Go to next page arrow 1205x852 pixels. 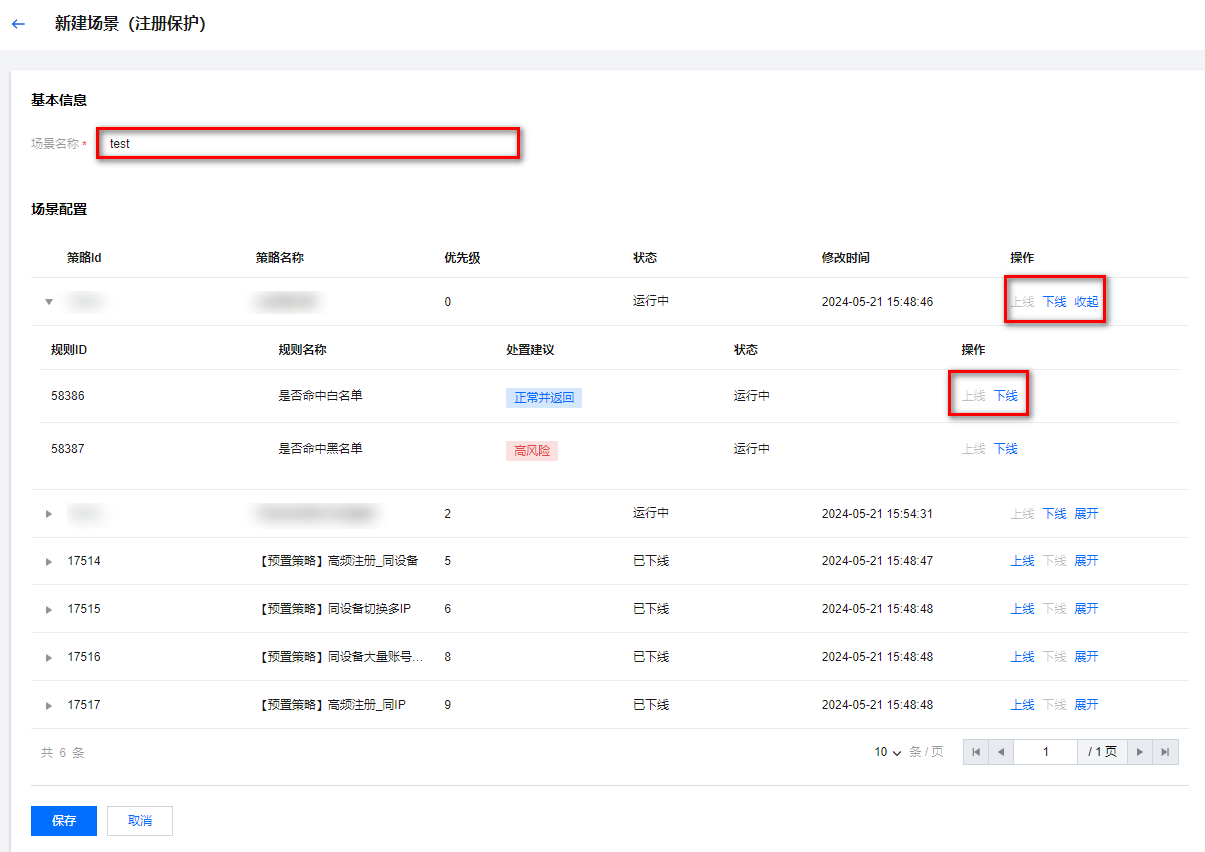tap(1140, 752)
